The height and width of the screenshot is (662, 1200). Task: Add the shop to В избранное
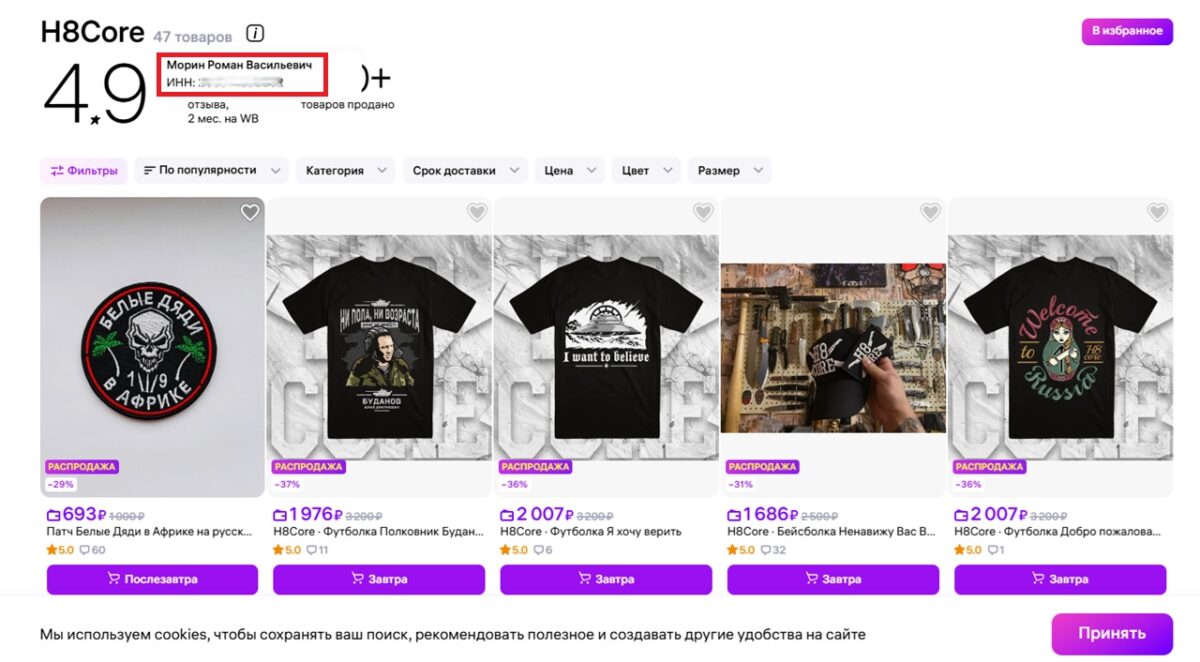(1126, 31)
